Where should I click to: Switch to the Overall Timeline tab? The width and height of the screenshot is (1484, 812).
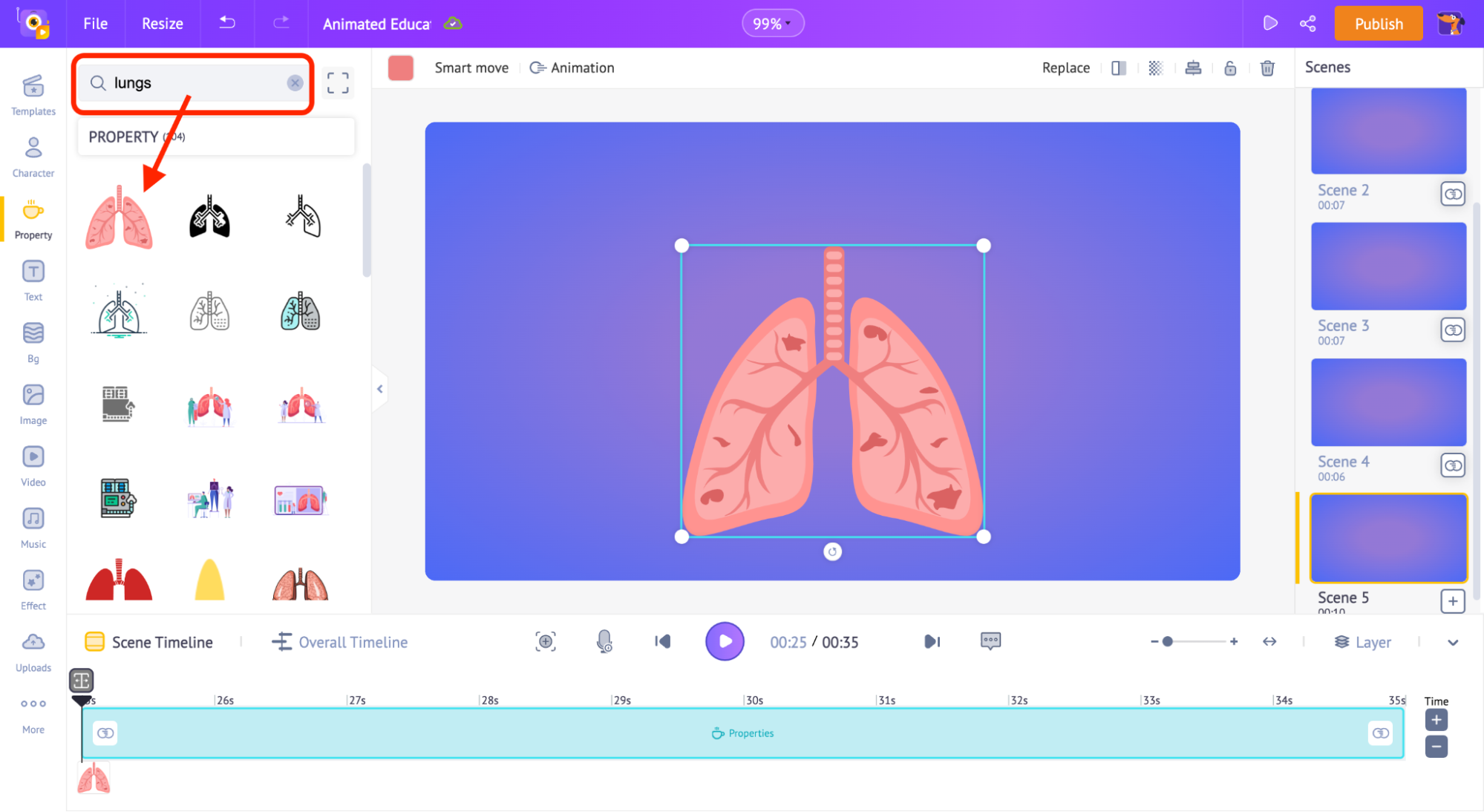coord(340,642)
